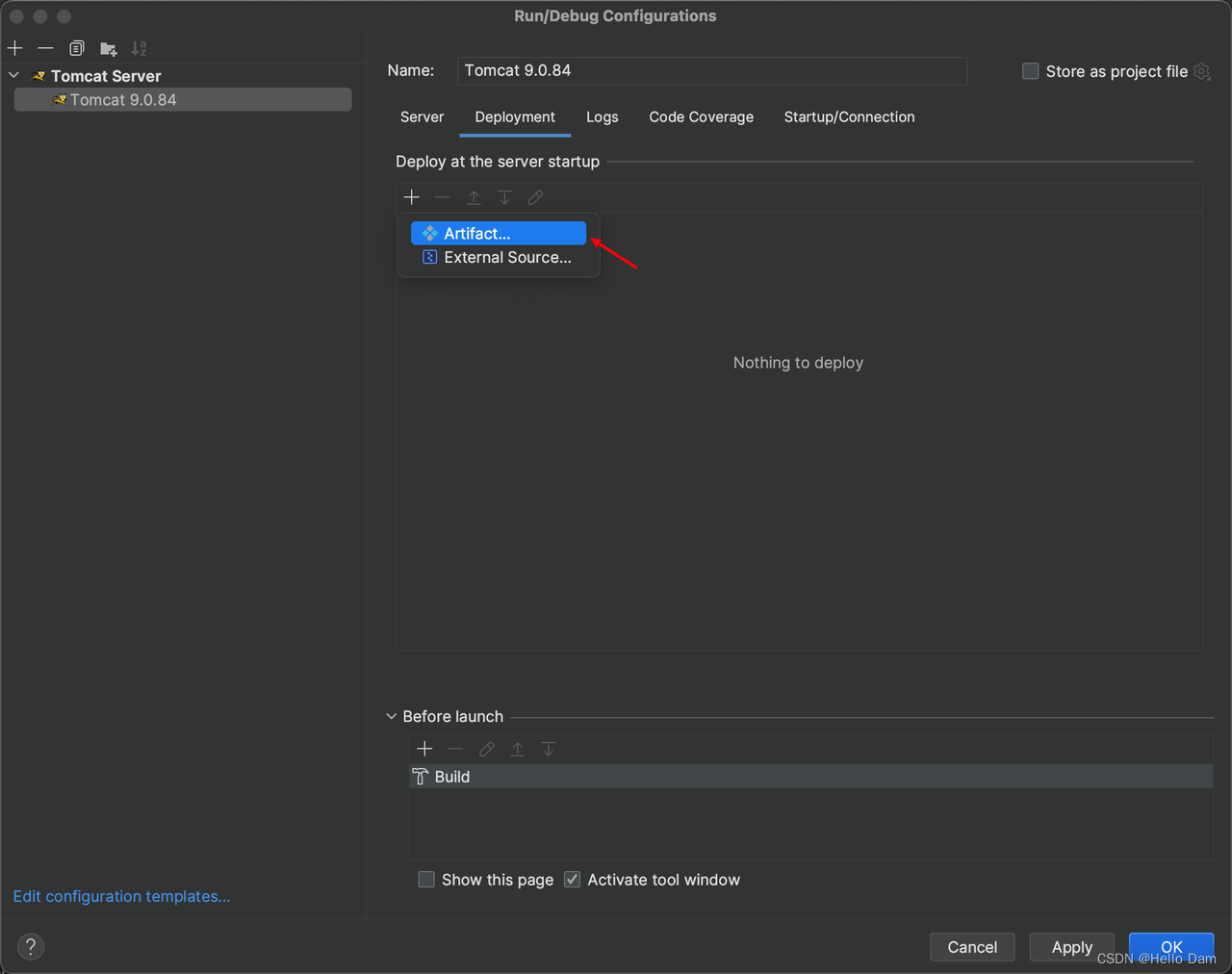This screenshot has height=974, width=1232.
Task: Click the Apply button
Action: click(x=1071, y=947)
